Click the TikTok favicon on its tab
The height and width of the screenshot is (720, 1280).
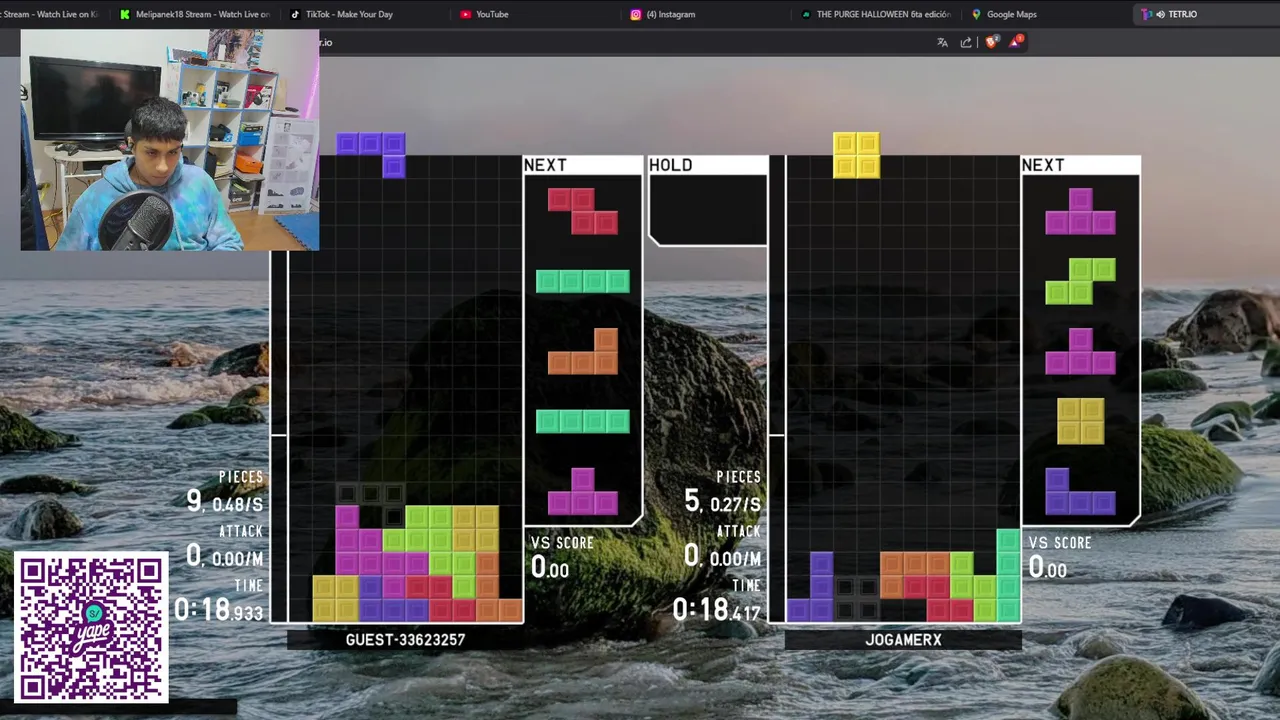295,14
